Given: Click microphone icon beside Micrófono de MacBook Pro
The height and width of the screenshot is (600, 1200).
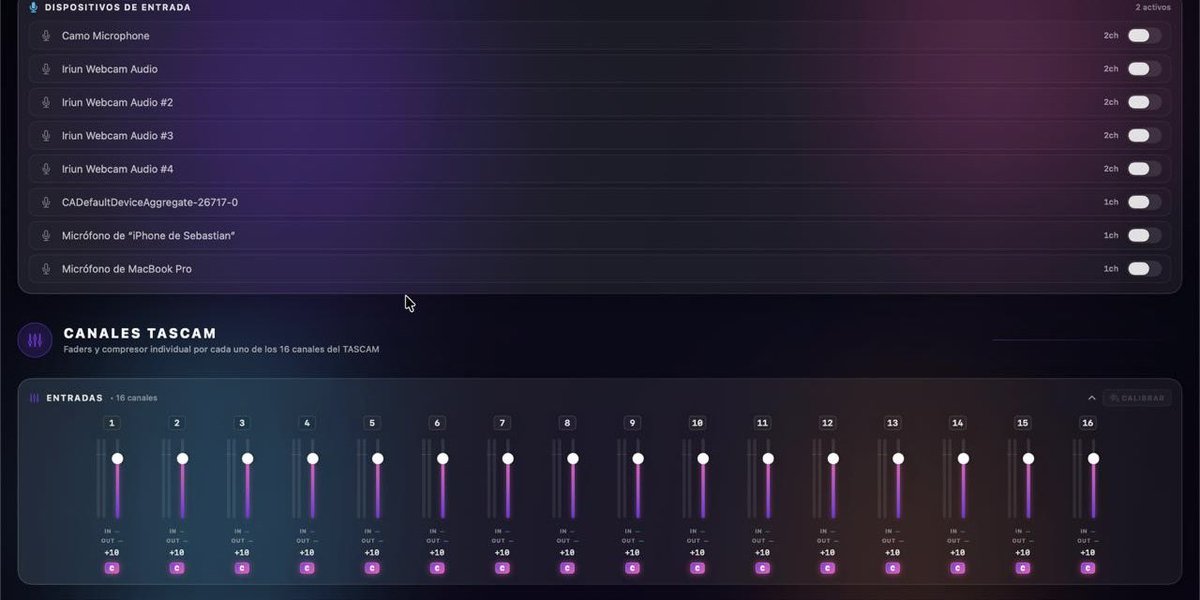Looking at the screenshot, I should (46, 269).
